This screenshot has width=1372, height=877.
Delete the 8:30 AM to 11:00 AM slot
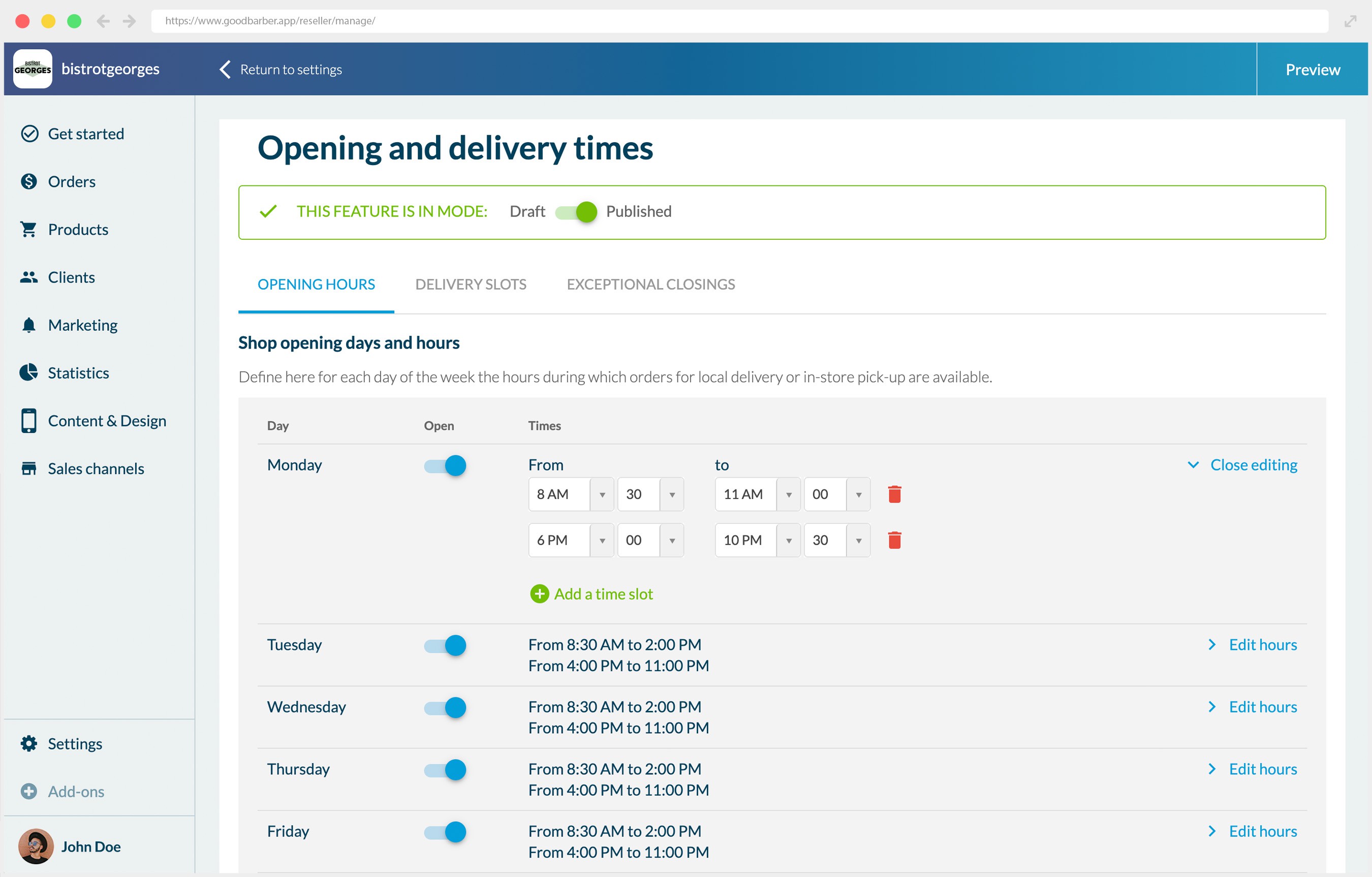(894, 494)
